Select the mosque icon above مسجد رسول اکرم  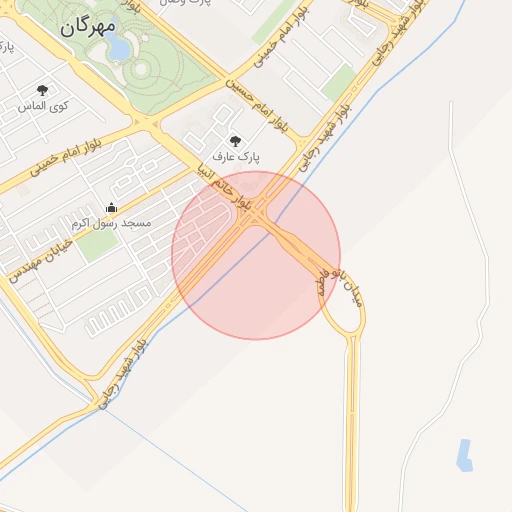pos(111,207)
